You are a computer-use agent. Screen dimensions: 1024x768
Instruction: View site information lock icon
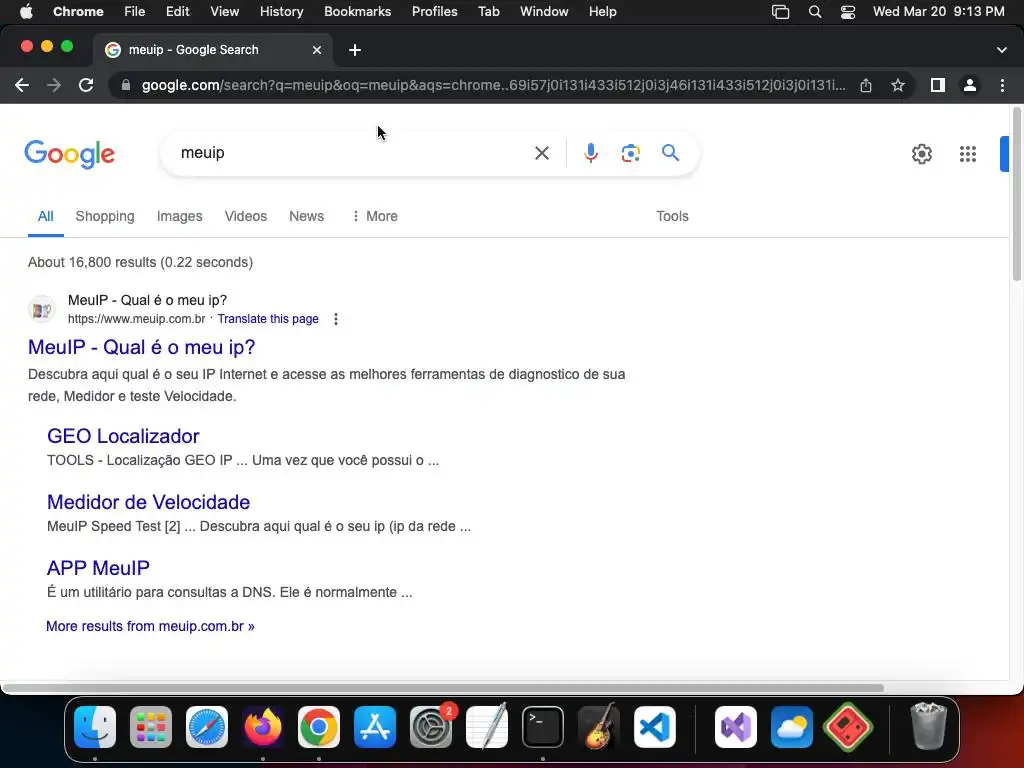coord(126,86)
